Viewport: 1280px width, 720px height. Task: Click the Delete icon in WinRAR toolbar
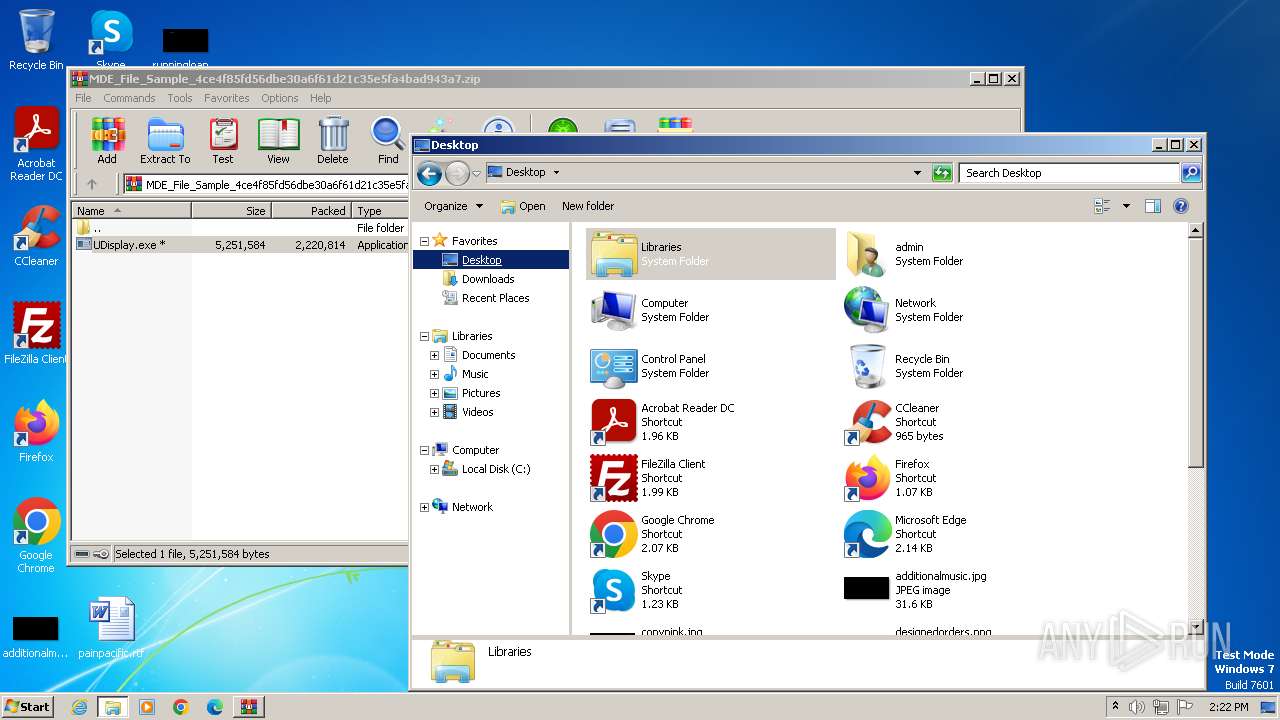[x=333, y=140]
